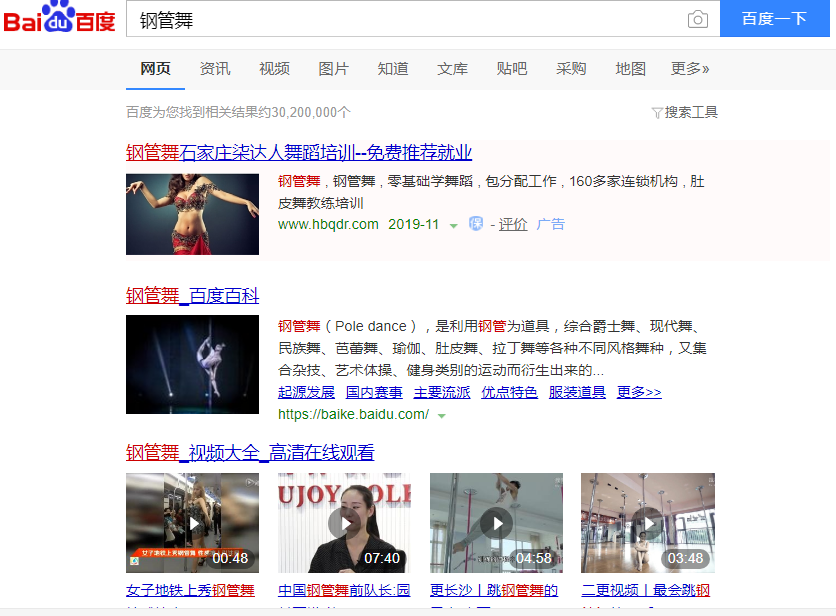Open the 钢管舞_百度百科 result
The width and height of the screenshot is (836, 616).
[x=192, y=295]
